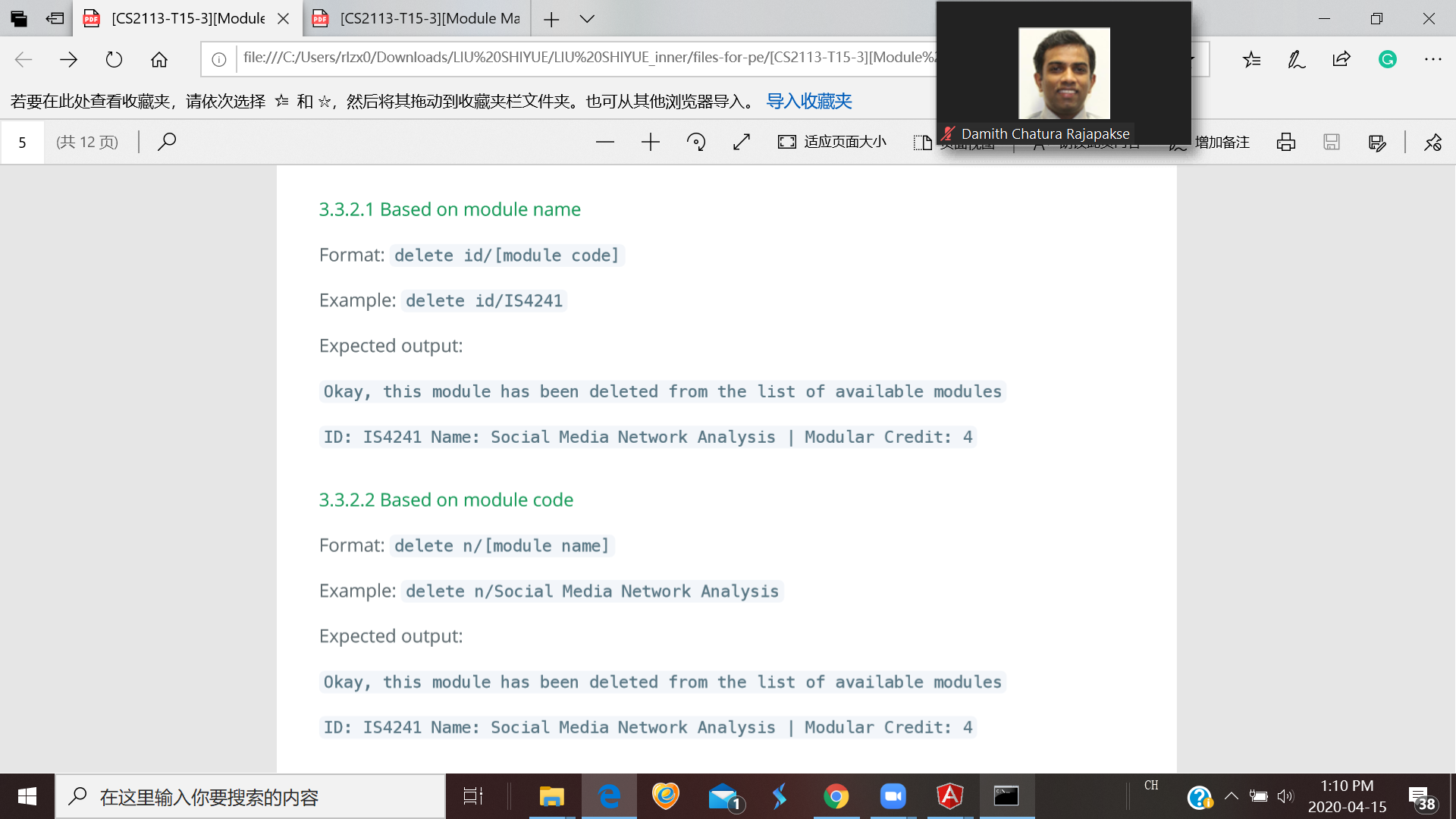Open Edge settings and more menu
The width and height of the screenshot is (1456, 819).
[x=1432, y=59]
